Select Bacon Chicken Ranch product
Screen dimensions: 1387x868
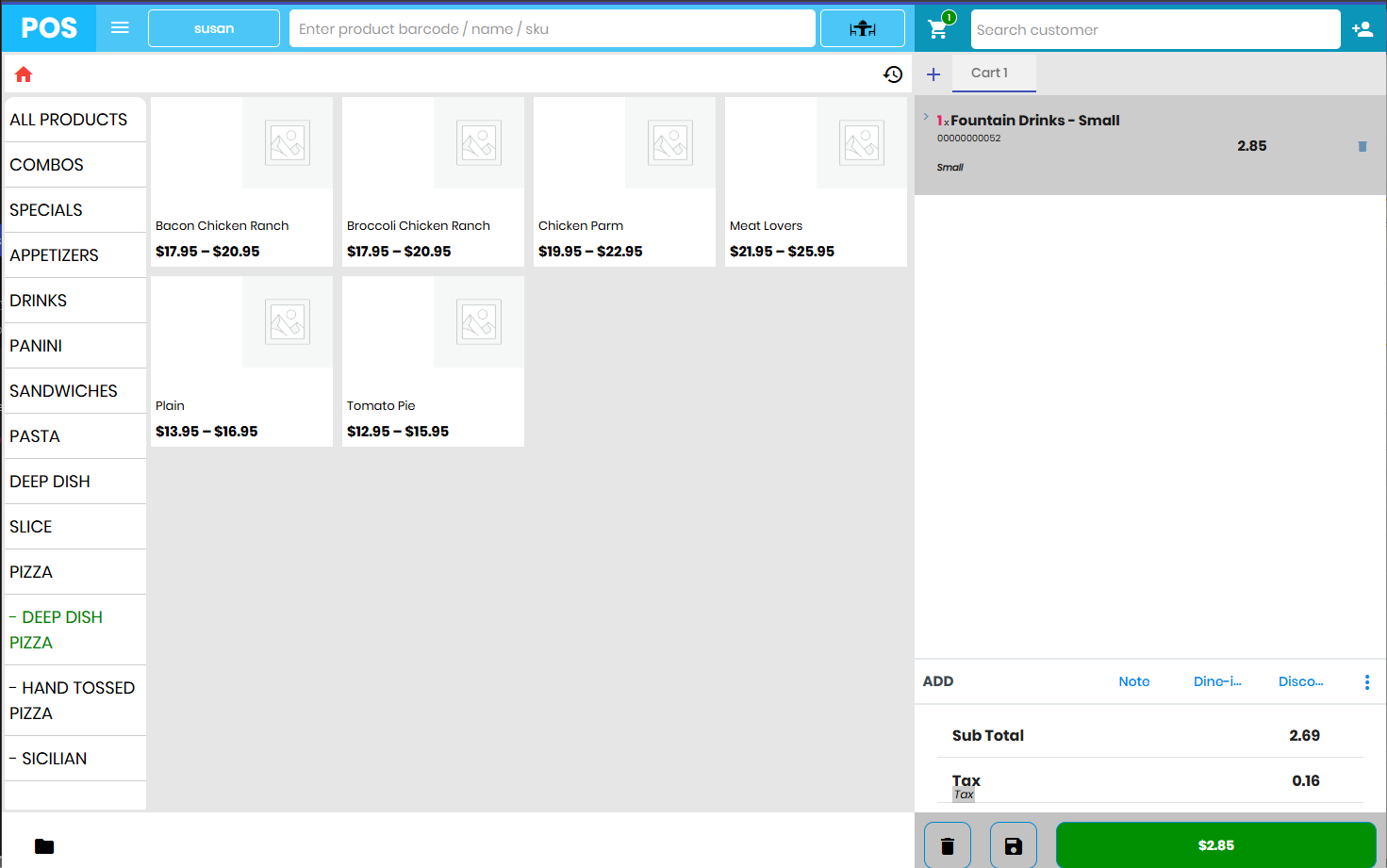pyautogui.click(x=241, y=182)
